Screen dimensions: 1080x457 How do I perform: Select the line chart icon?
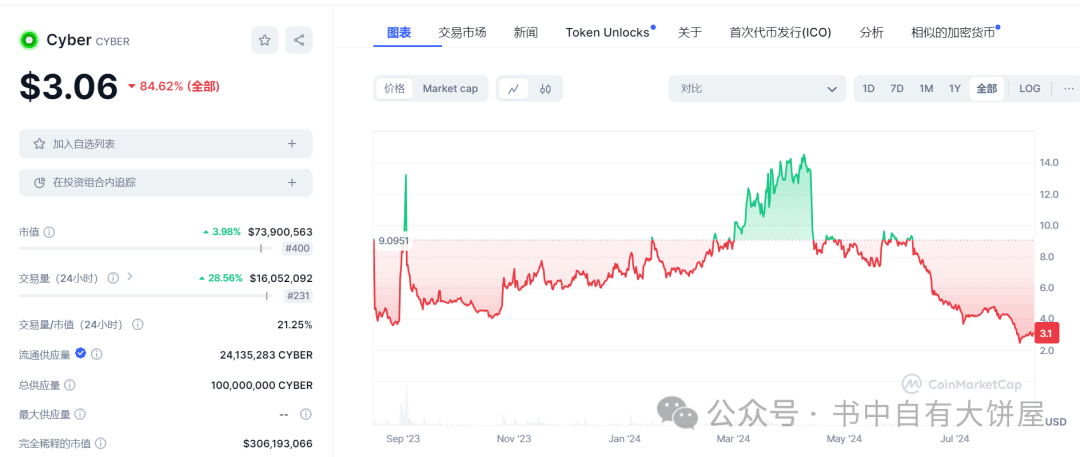(x=513, y=89)
